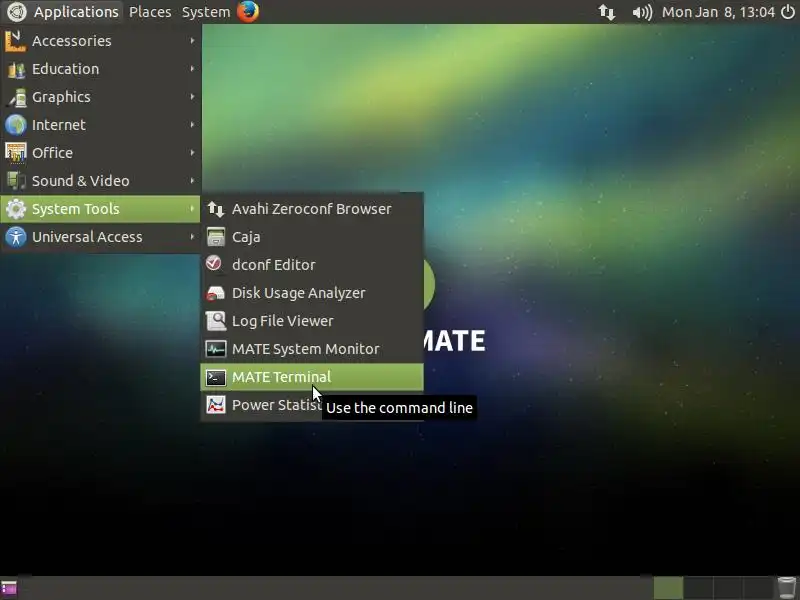The width and height of the screenshot is (800, 600).
Task: Click the Office category icon
Action: [x=15, y=153]
